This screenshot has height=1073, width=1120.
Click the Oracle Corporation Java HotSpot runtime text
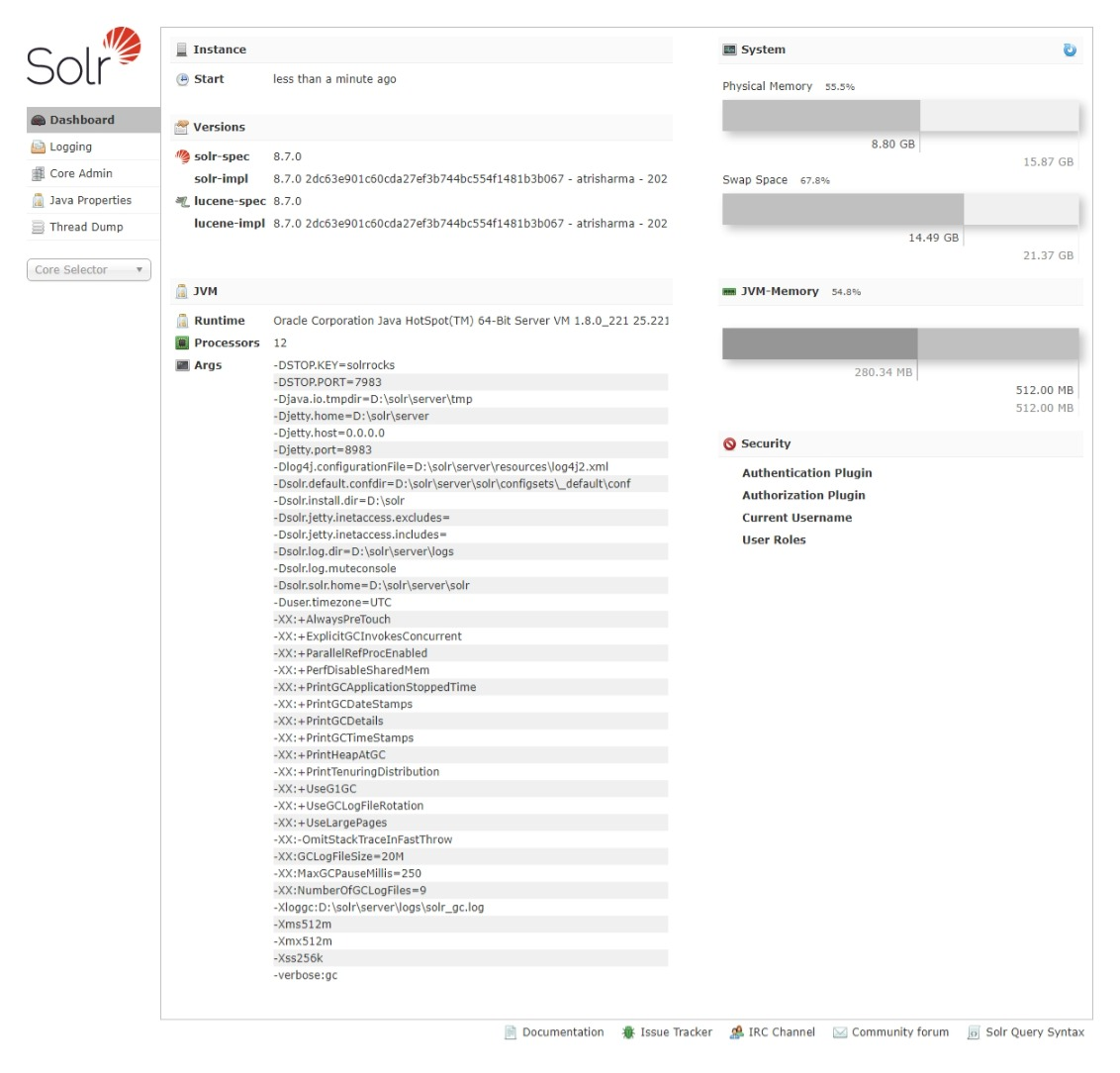tap(471, 321)
